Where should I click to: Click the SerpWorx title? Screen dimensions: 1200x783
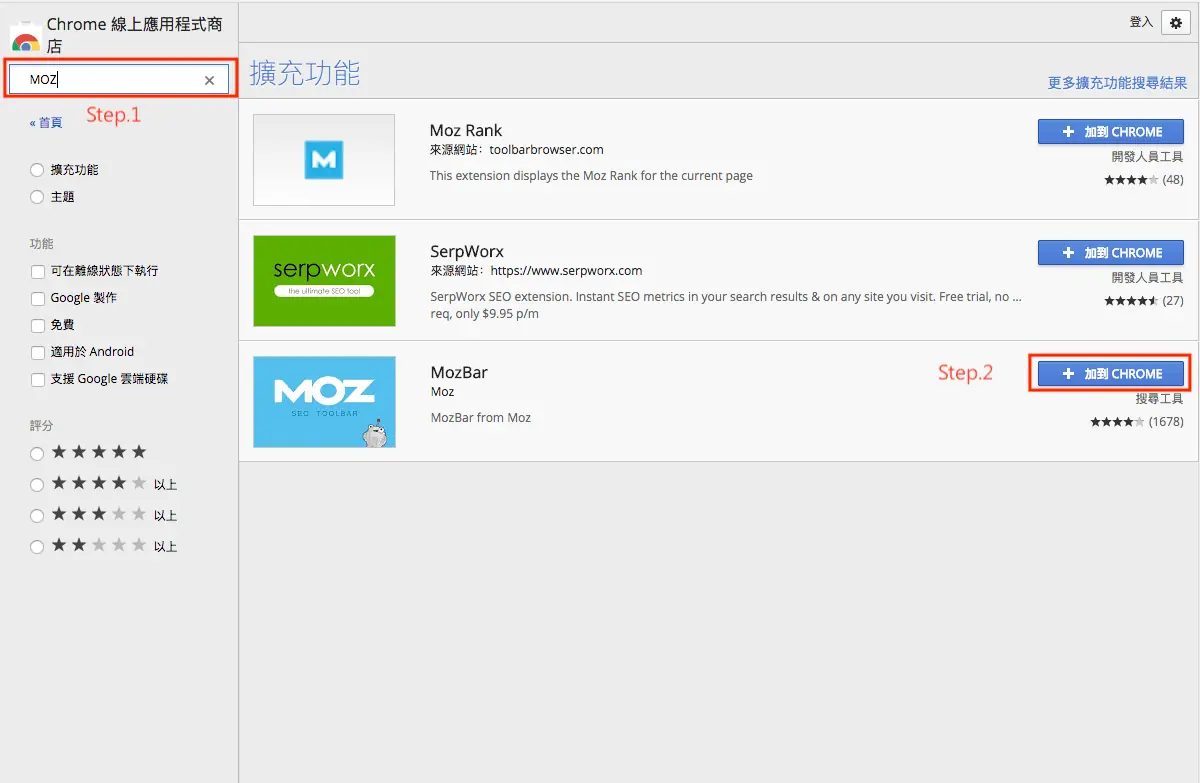point(467,251)
